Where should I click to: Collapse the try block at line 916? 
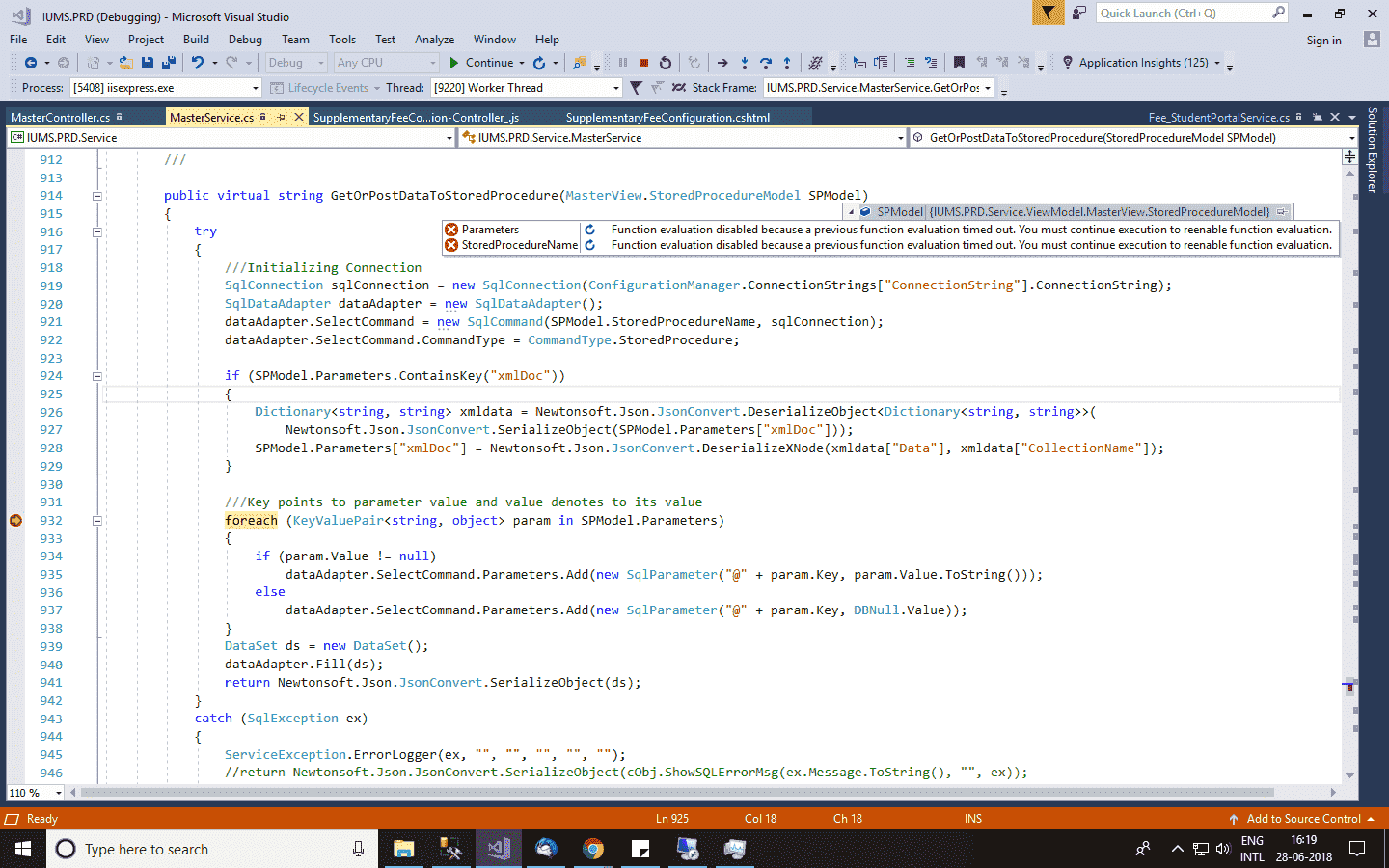coord(97,232)
